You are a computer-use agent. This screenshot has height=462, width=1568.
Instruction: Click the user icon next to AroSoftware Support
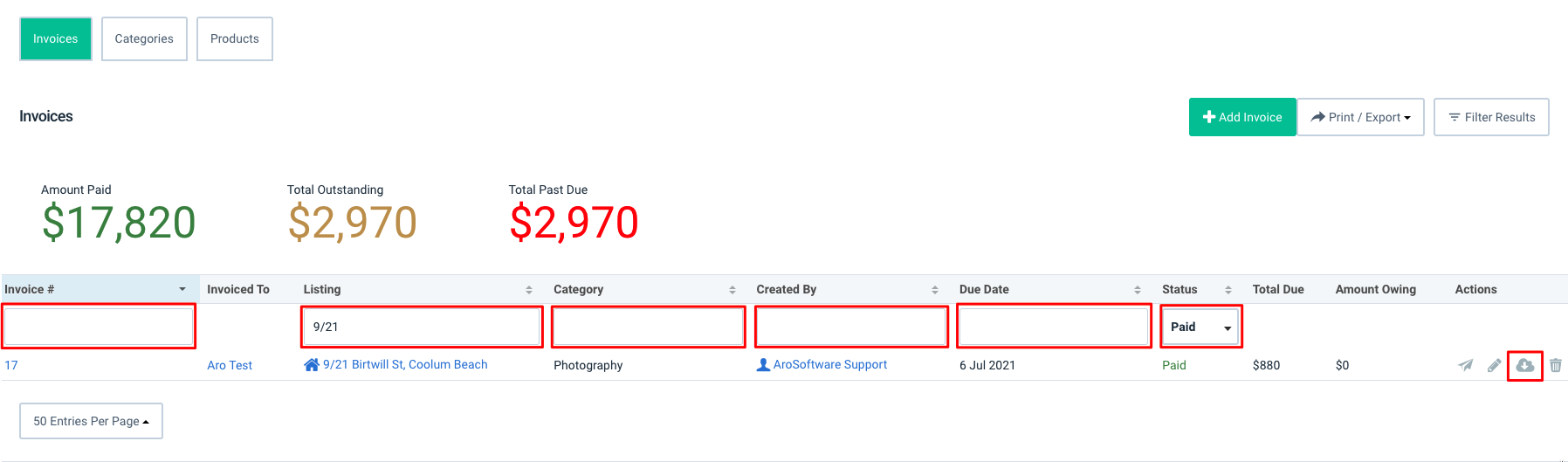pos(763,364)
